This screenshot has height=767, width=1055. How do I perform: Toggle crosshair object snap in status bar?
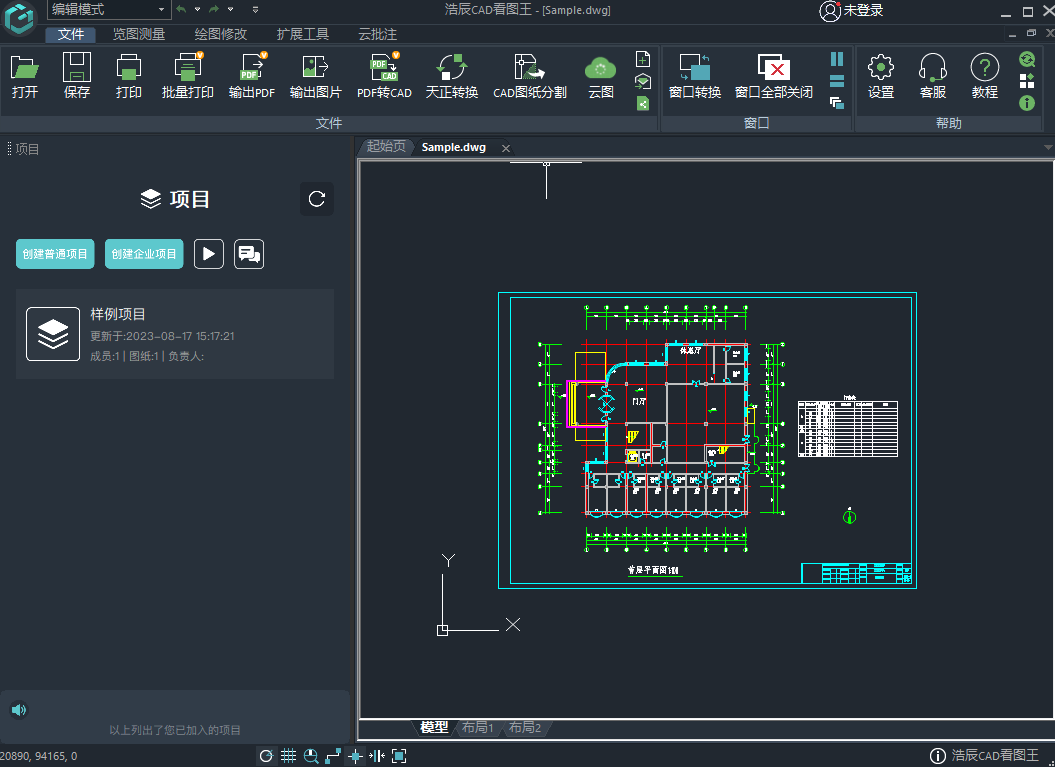click(x=355, y=756)
